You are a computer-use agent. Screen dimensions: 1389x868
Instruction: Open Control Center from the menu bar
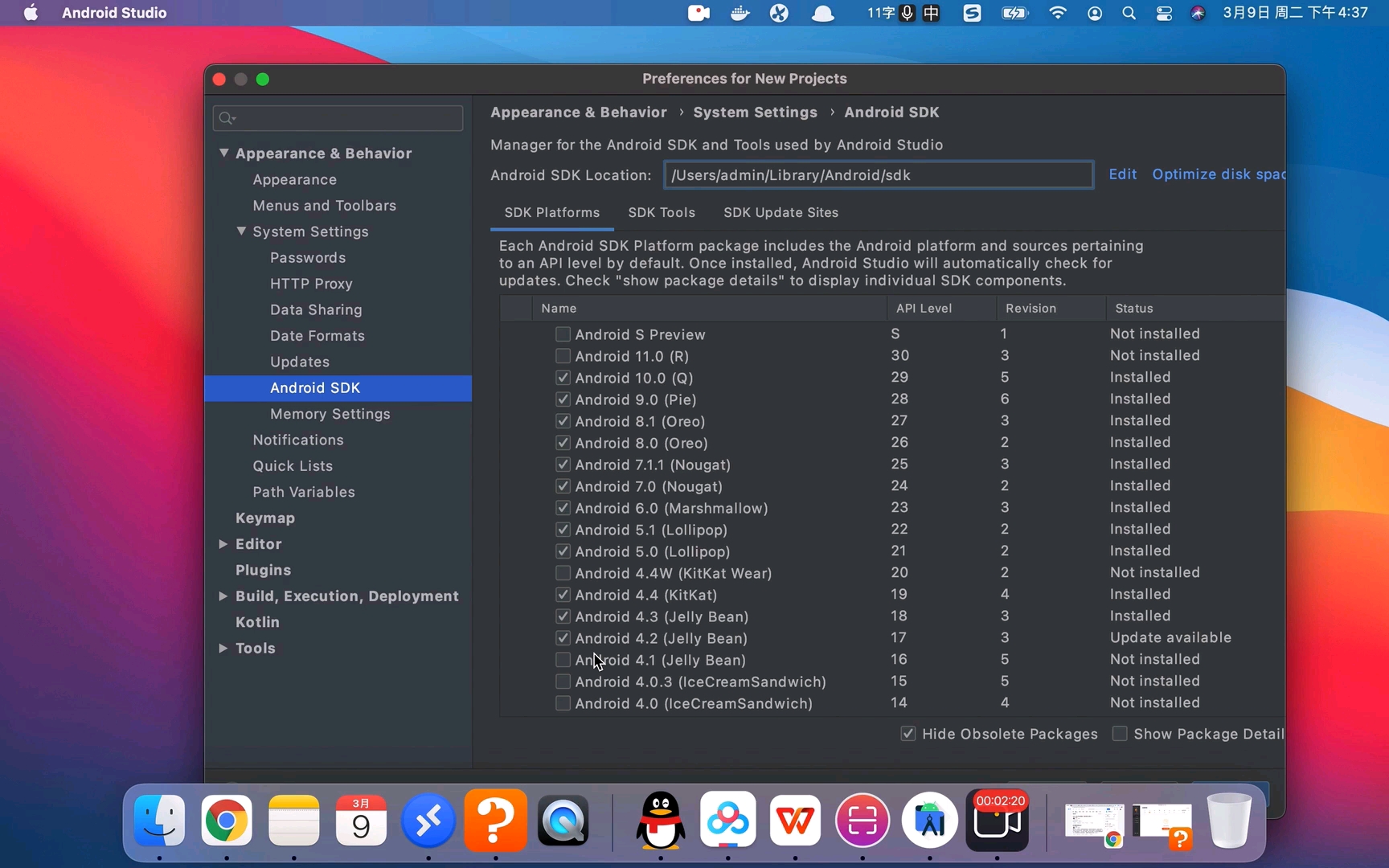point(1165,13)
